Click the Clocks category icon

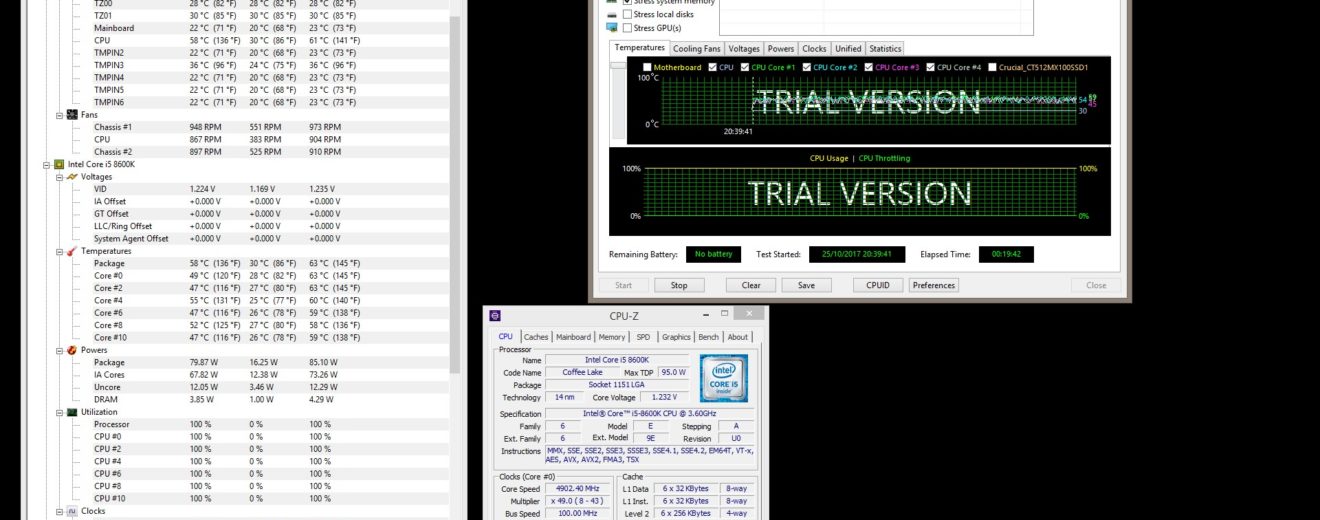click(72, 511)
